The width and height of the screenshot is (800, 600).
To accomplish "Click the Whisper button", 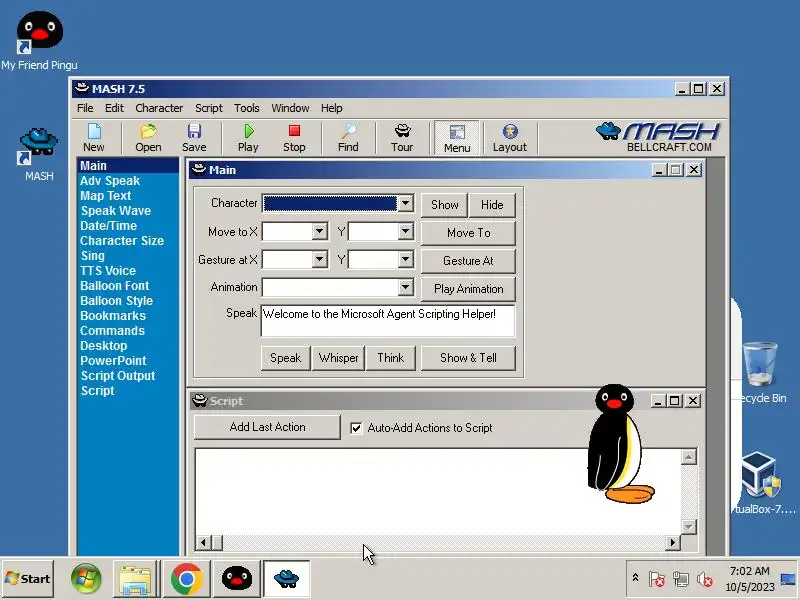I will [338, 358].
